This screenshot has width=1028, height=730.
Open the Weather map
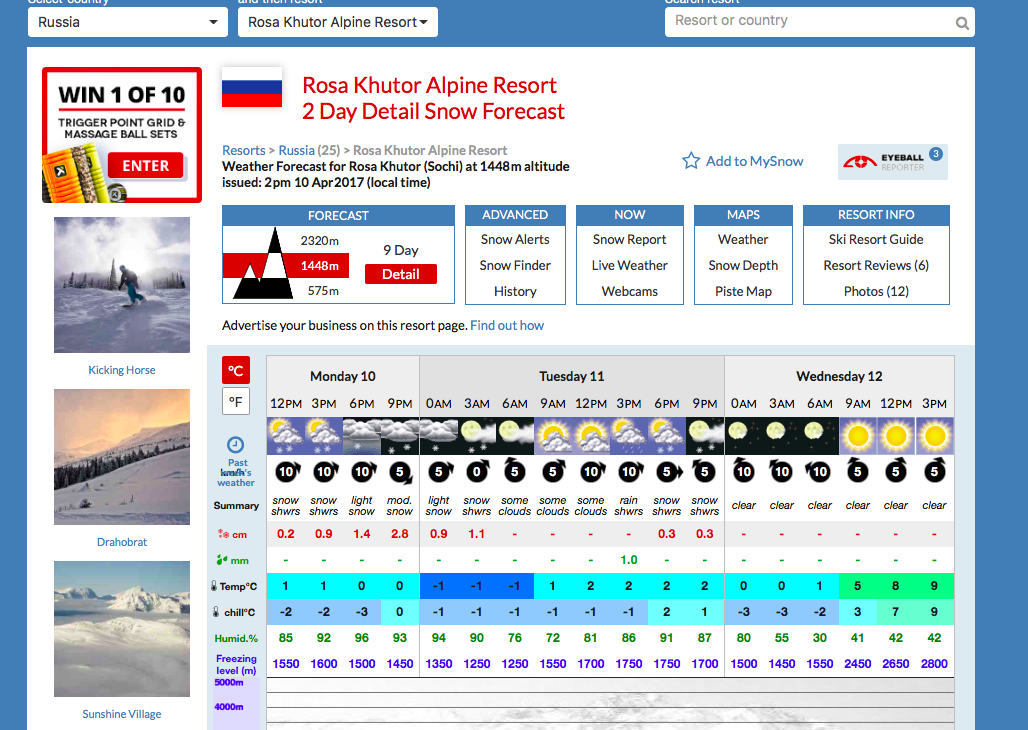743,239
